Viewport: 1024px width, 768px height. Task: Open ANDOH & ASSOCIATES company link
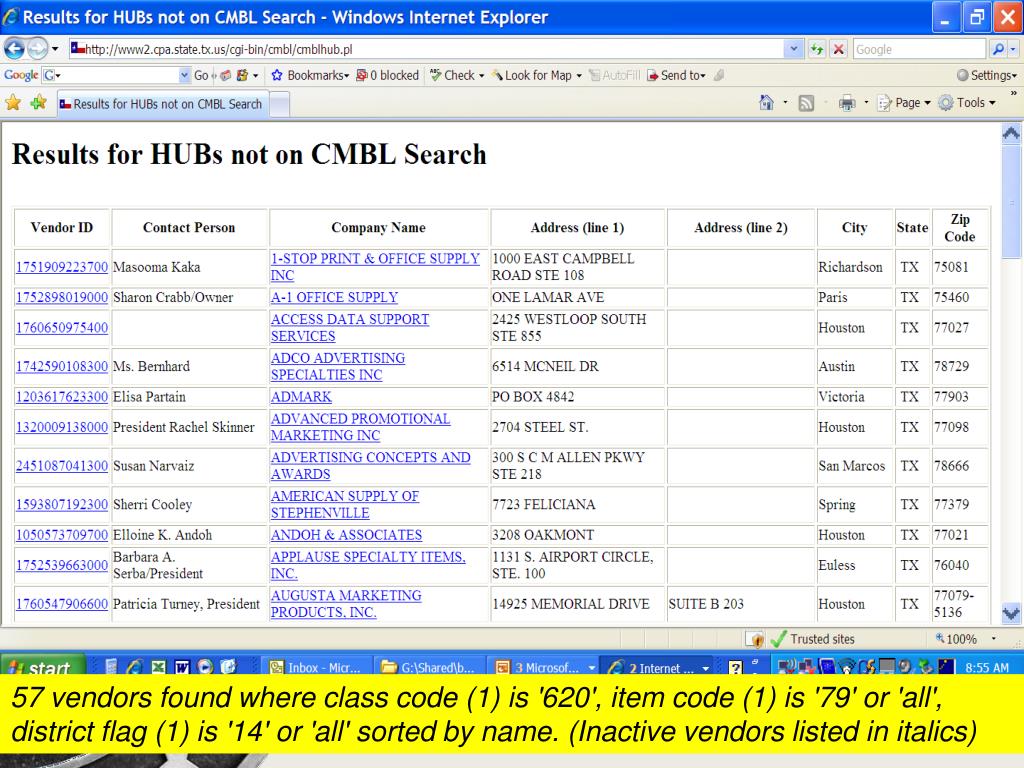[346, 535]
